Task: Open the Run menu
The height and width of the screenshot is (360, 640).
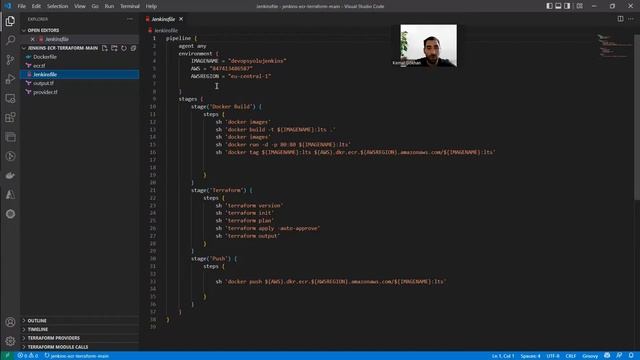Action: (109, 6)
